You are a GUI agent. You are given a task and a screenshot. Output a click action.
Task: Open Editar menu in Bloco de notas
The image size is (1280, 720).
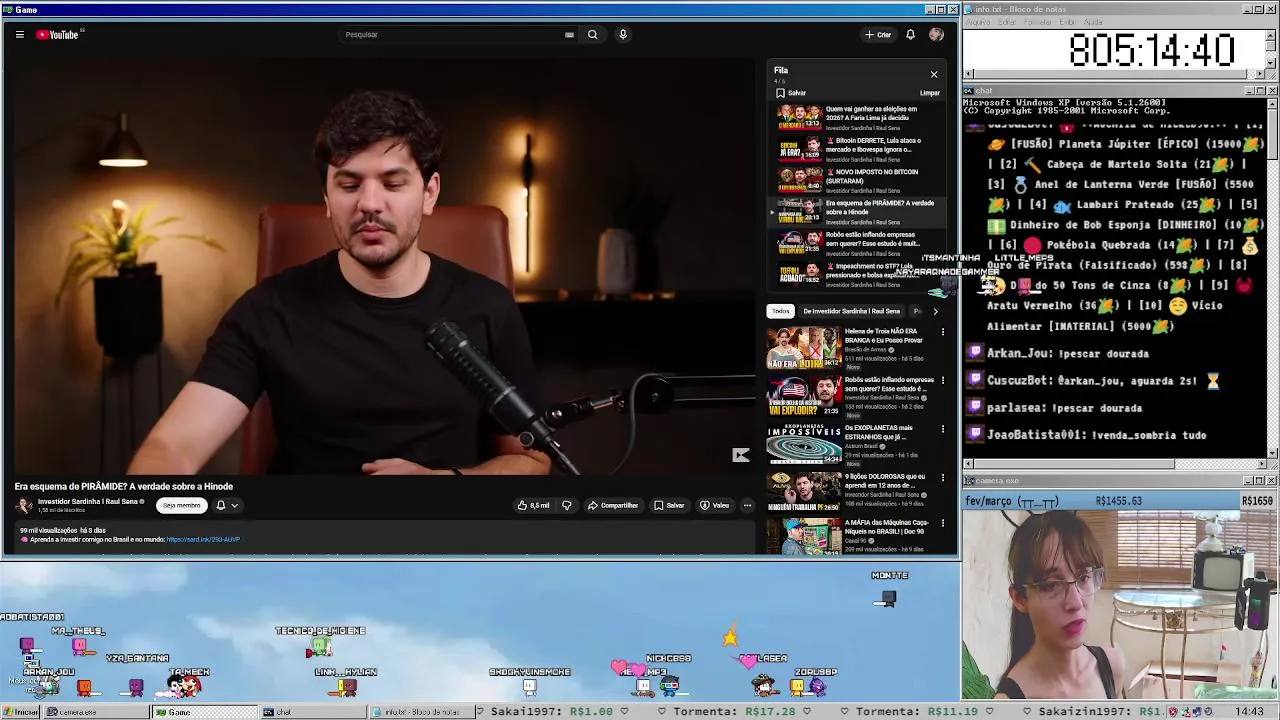(x=1006, y=22)
